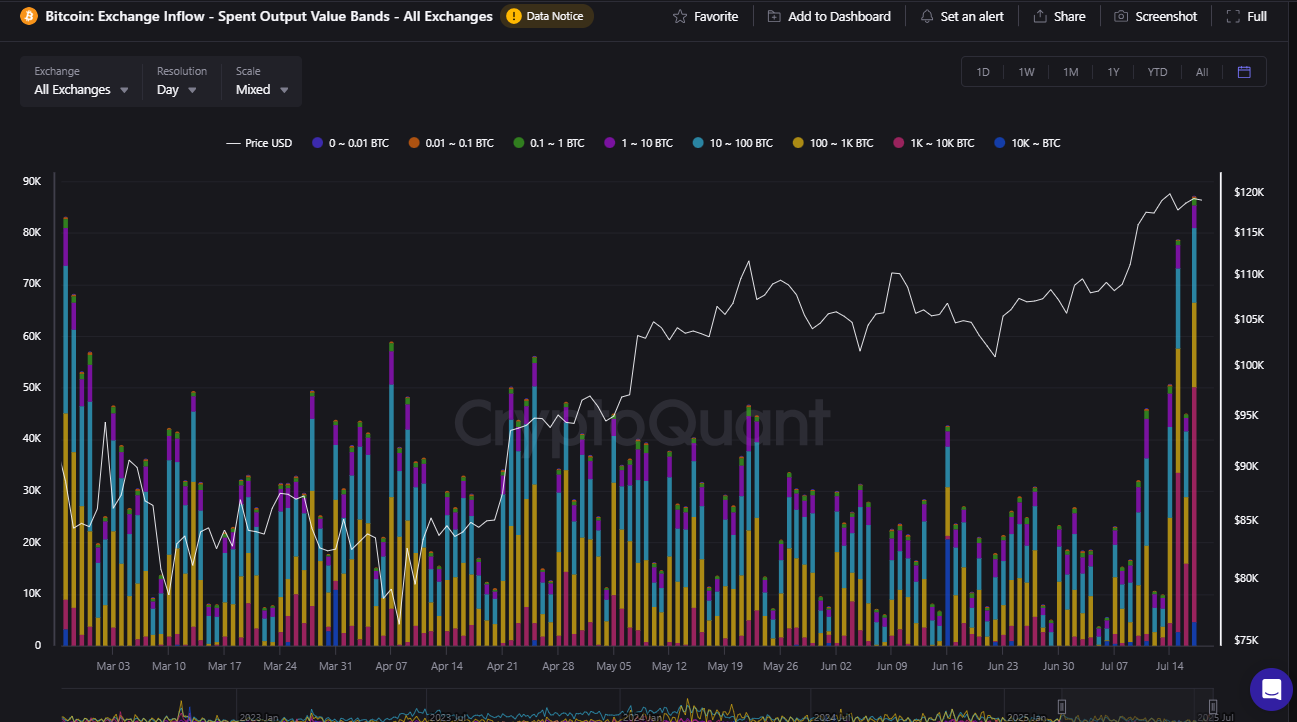Toggle the 1K ~ 10K BTC series
The width and height of the screenshot is (1297, 722).
pos(932,143)
